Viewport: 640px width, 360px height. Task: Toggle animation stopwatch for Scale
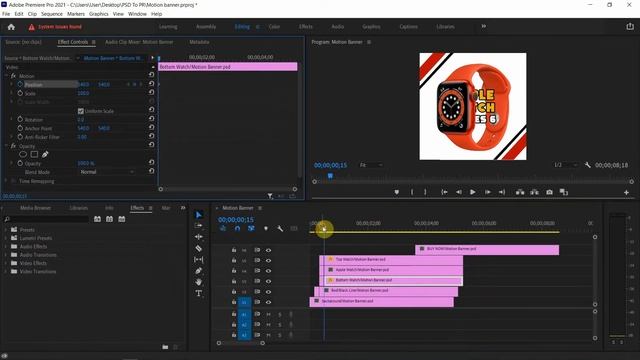pos(20,93)
